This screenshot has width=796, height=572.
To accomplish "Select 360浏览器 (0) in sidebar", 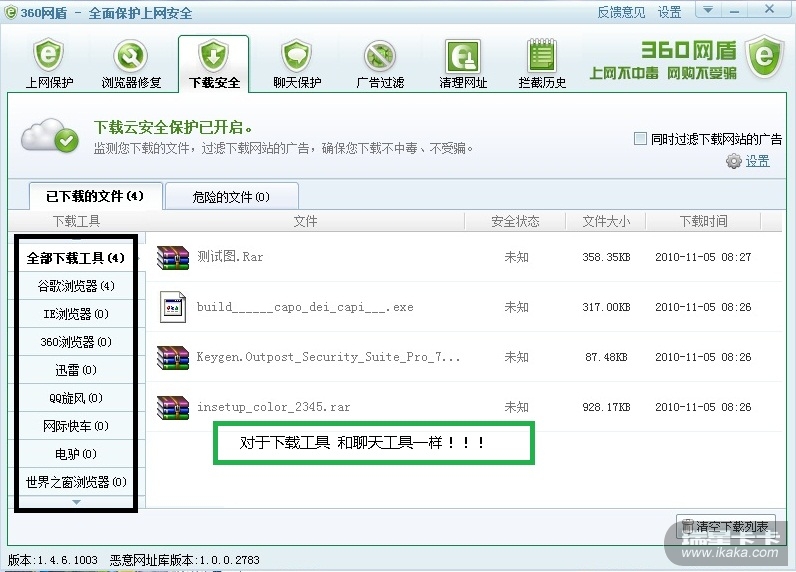I will (x=76, y=342).
